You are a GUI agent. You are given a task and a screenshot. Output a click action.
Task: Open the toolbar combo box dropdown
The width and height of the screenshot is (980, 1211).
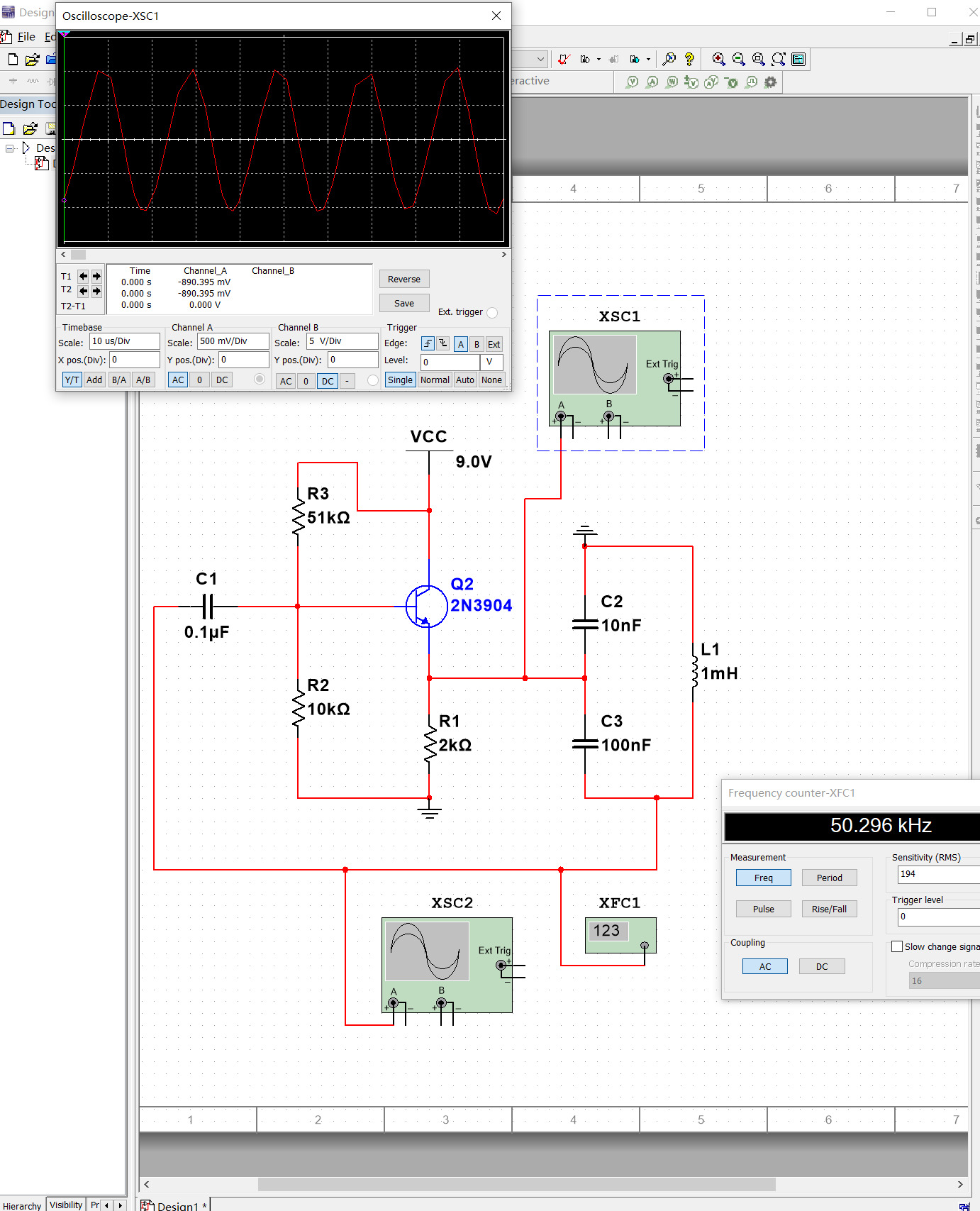(x=540, y=60)
